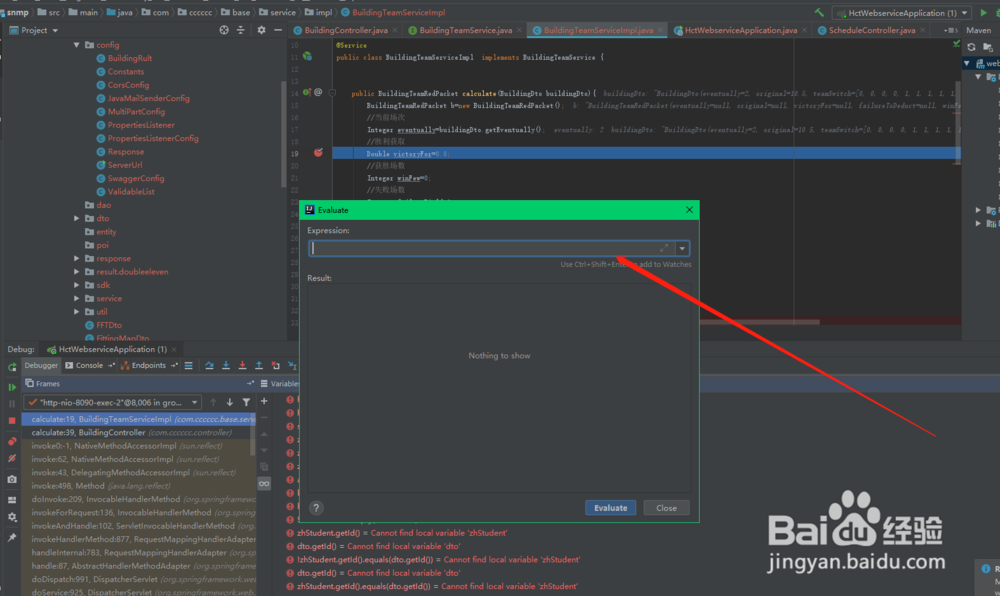Expand the sdk folder
1000x596 pixels.
tap(77, 285)
